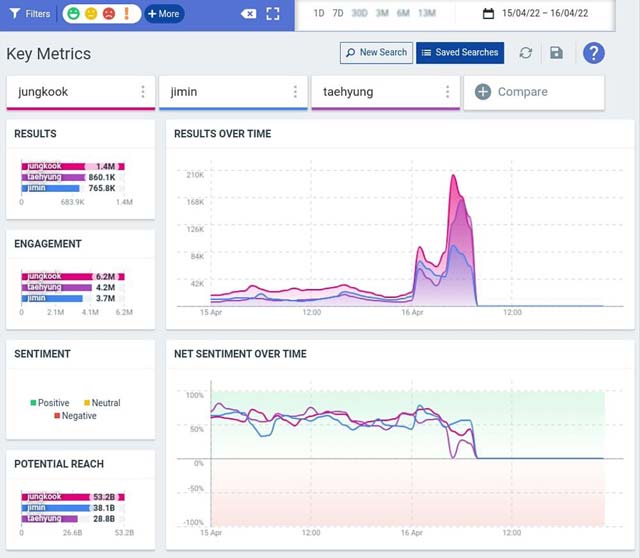Click the Results Over Time heading

(222, 134)
